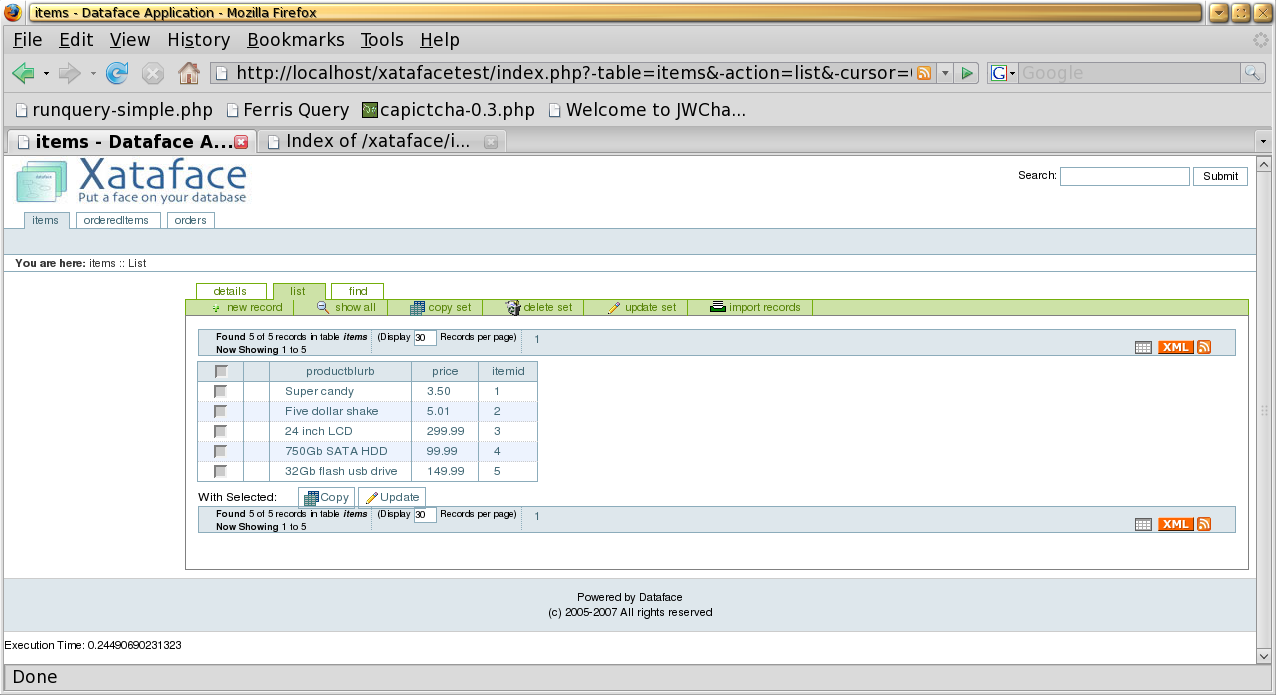Switch to the find view tab

[x=358, y=291]
